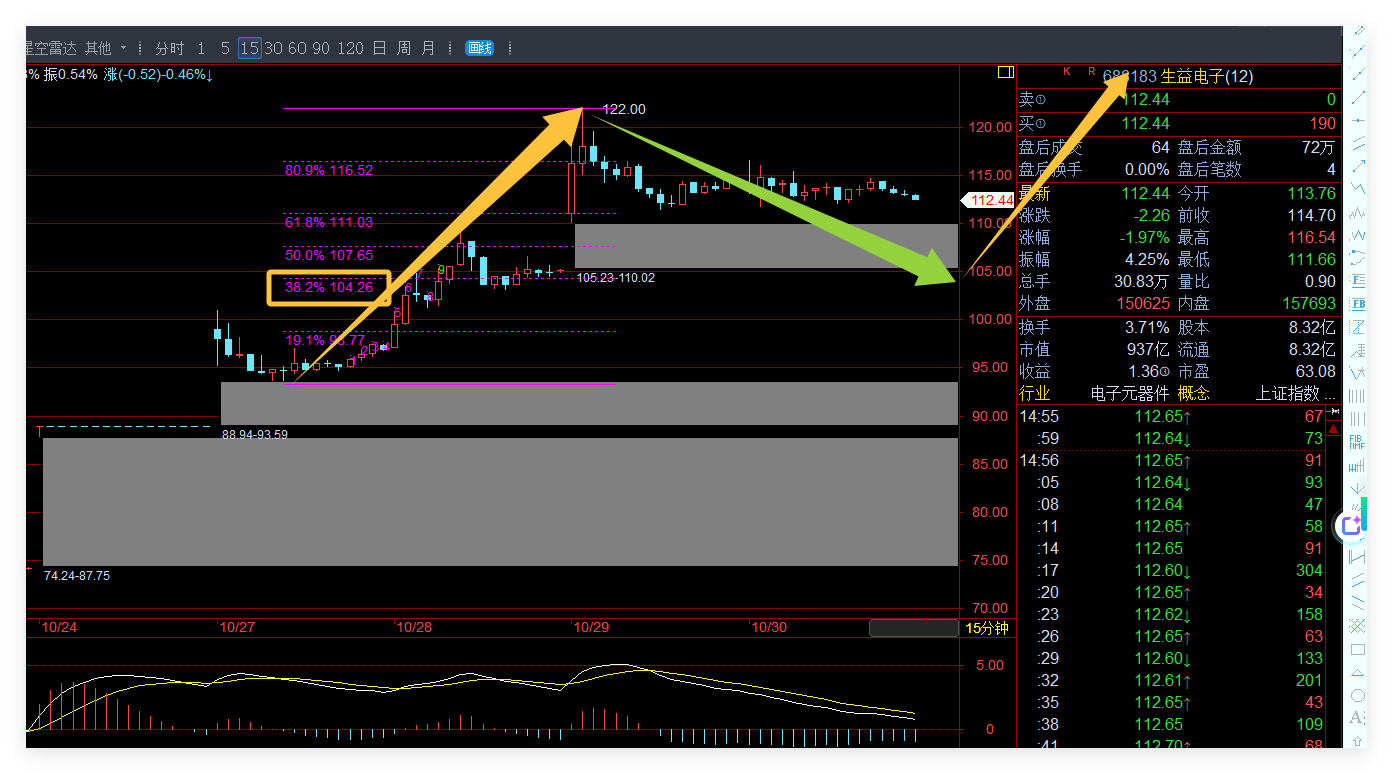
Task: Click the red R marker beside stock code
Action: click(x=1092, y=71)
